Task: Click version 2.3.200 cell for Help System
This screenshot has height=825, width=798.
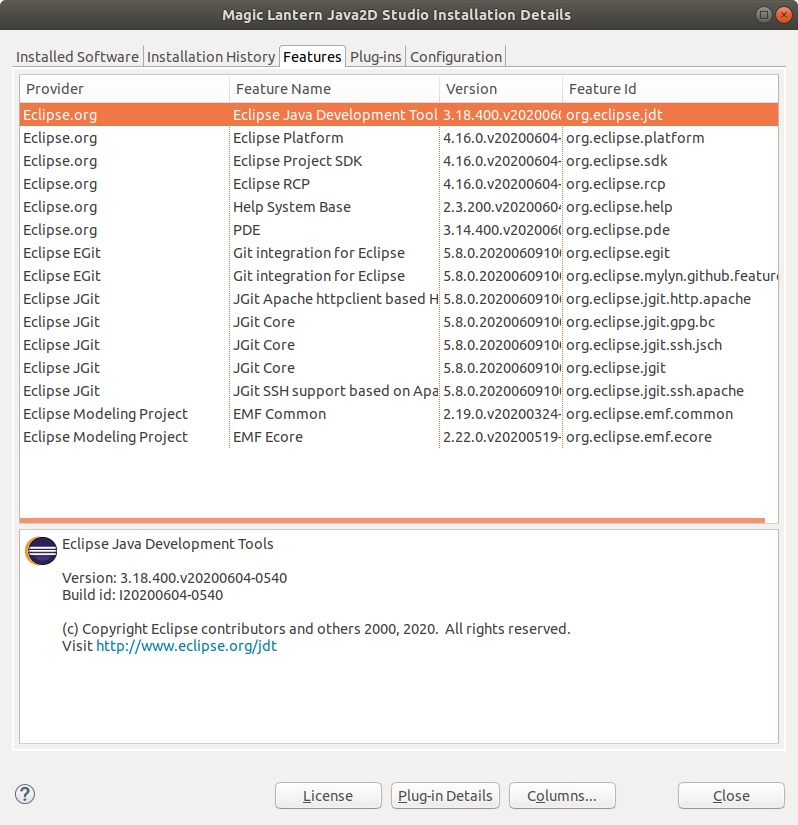Action: click(x=502, y=207)
